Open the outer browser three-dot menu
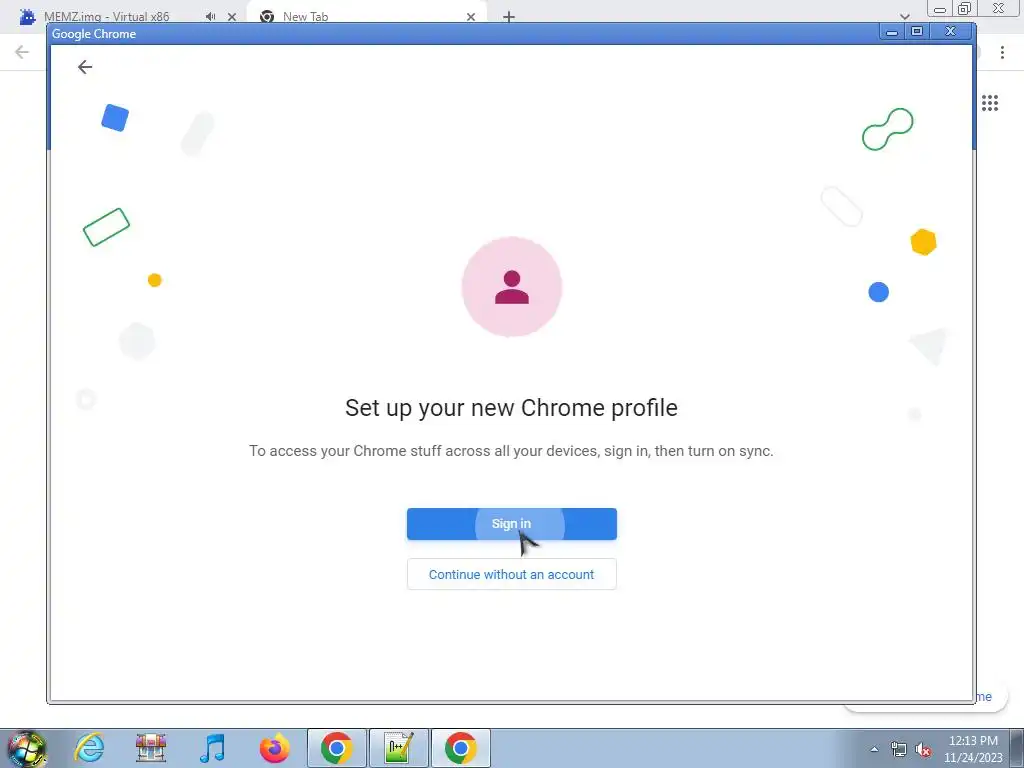1024x768 pixels. [1002, 52]
